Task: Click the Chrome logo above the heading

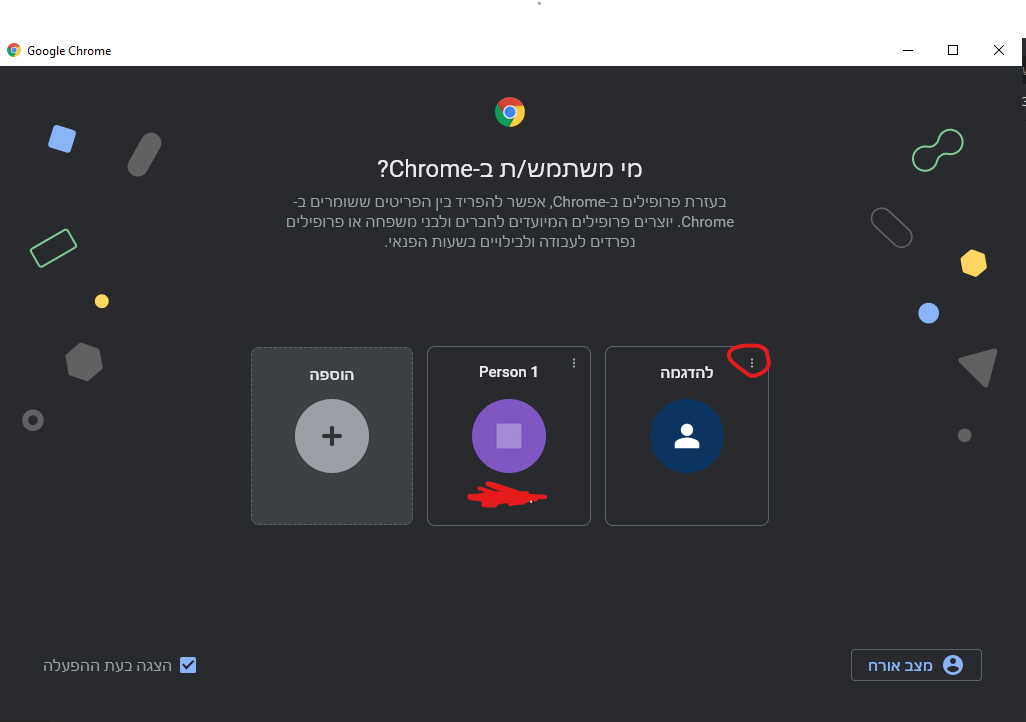Action: (509, 112)
